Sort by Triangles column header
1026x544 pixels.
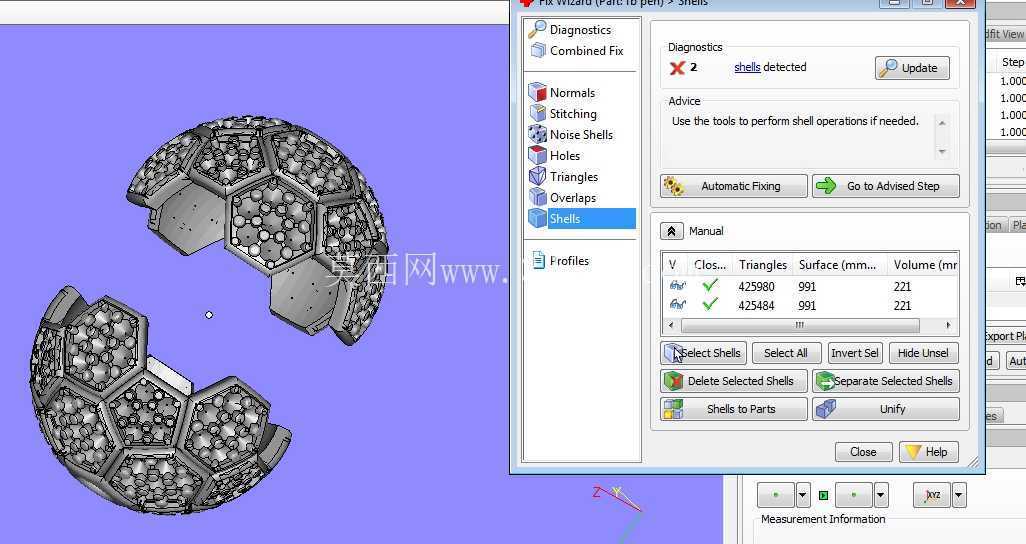(763, 264)
